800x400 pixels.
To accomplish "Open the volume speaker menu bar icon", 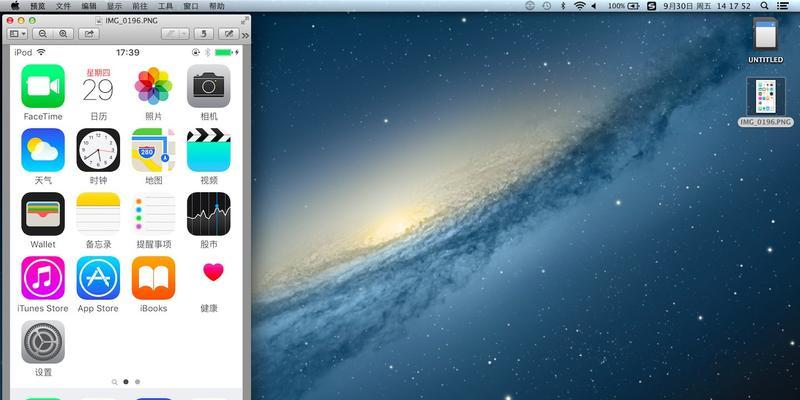I will tap(594, 6).
